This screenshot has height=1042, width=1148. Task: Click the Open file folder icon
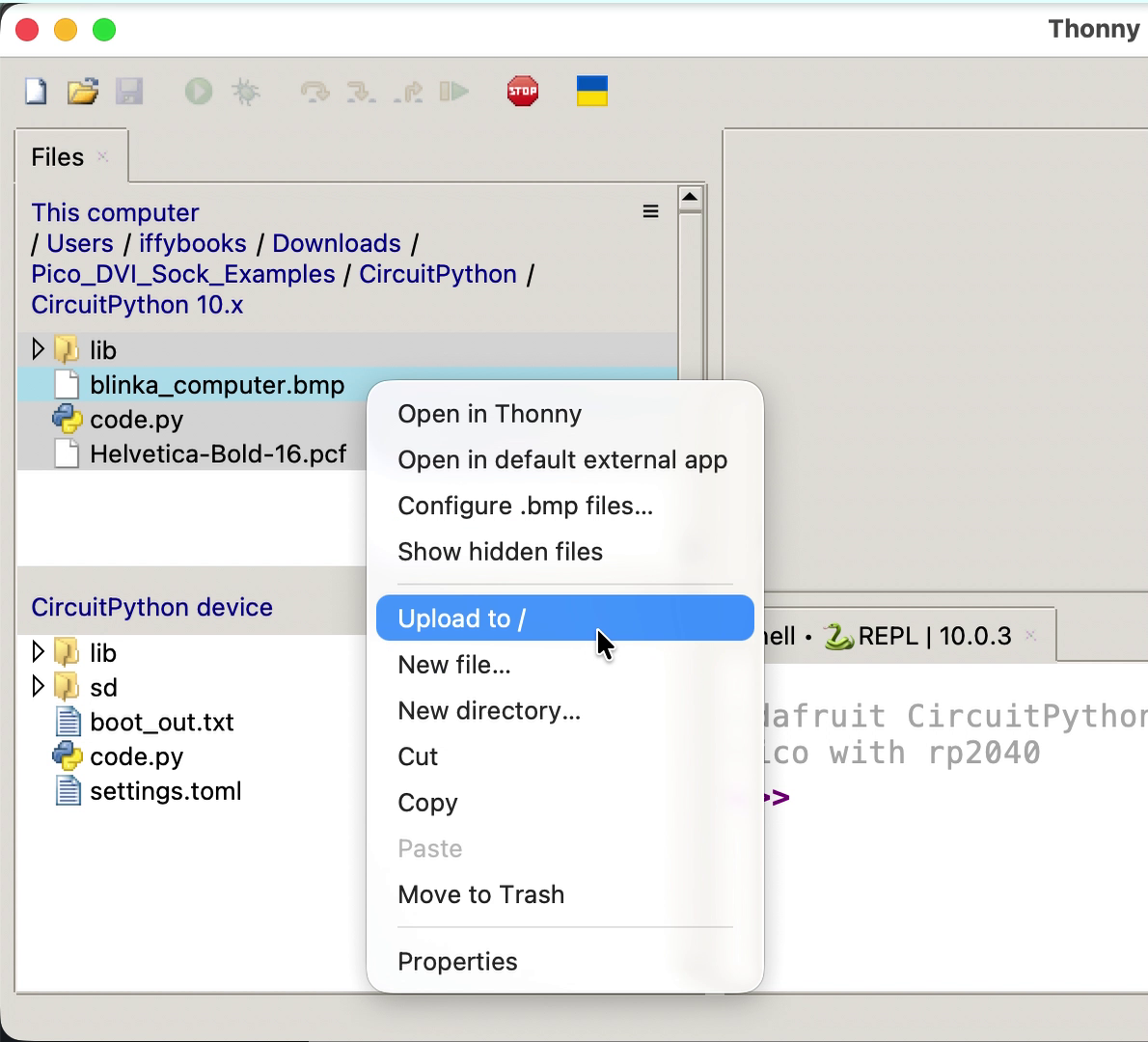point(83,92)
